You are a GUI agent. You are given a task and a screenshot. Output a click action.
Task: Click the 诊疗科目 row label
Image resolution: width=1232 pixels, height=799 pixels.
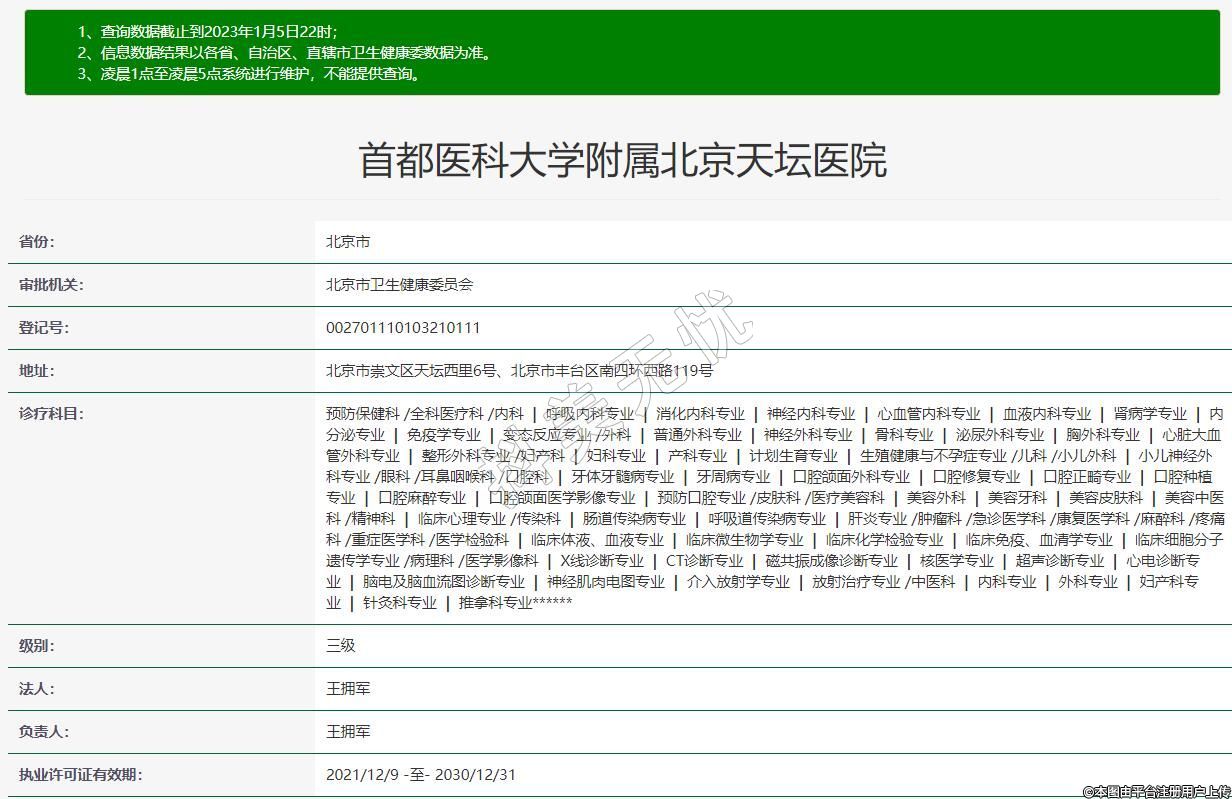pos(51,414)
